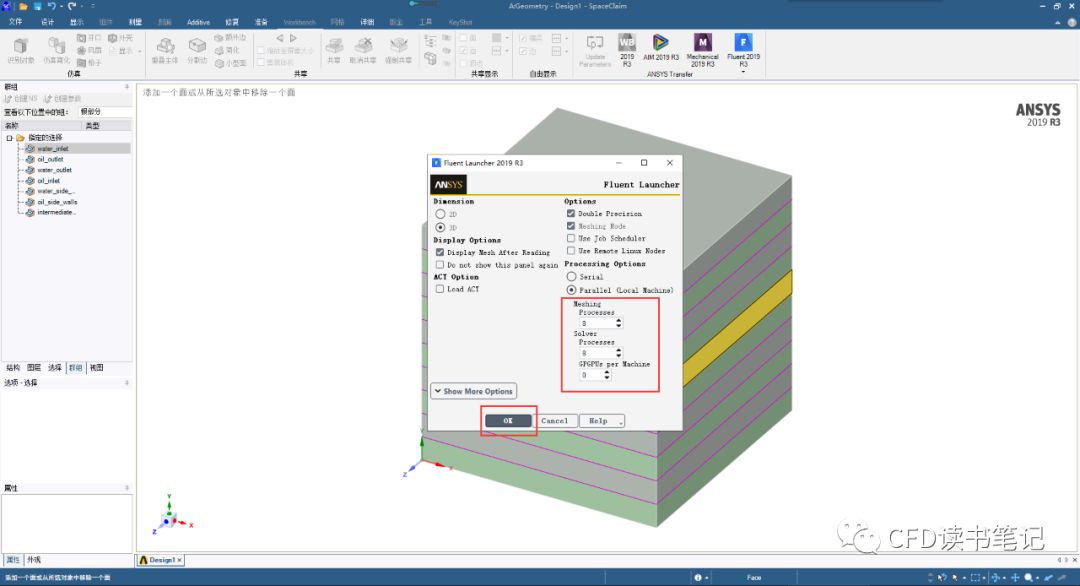
Task: Click the AIM 2019 R3 icon
Action: (661, 43)
